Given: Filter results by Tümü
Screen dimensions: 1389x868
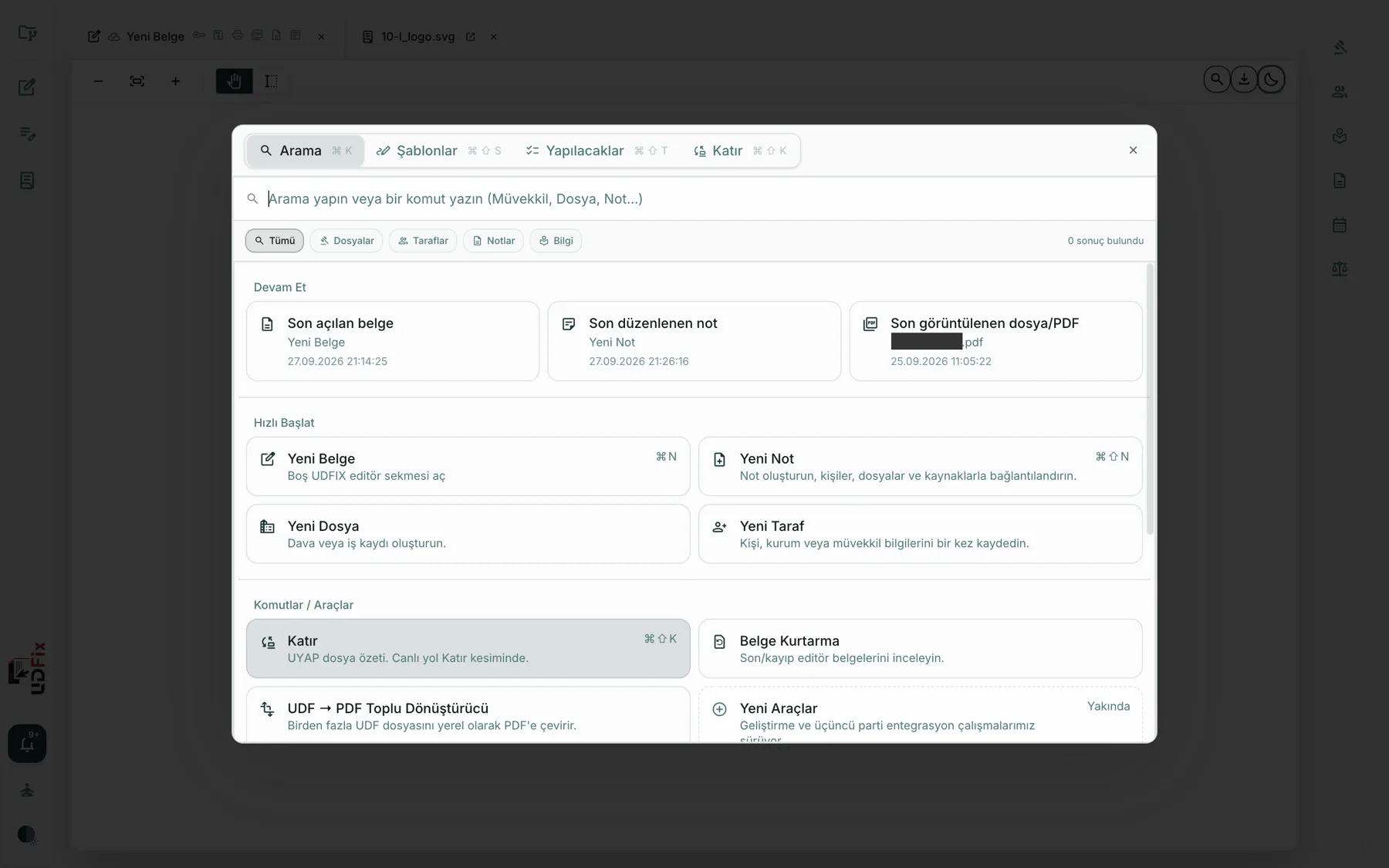Looking at the screenshot, I should click(275, 241).
